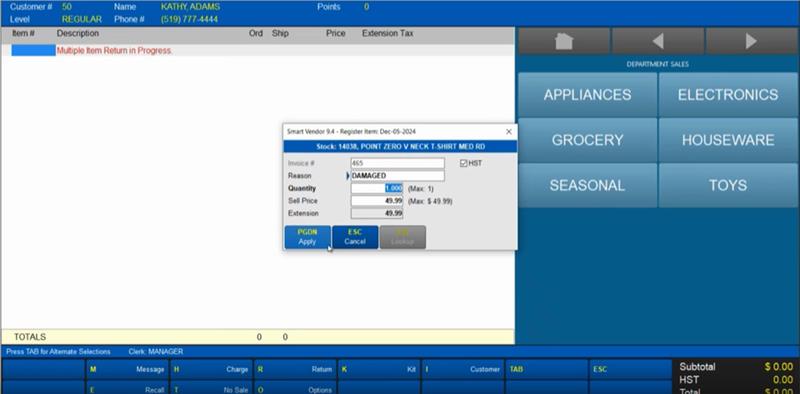
Task: Click the Invoice # field
Action: click(x=397, y=163)
